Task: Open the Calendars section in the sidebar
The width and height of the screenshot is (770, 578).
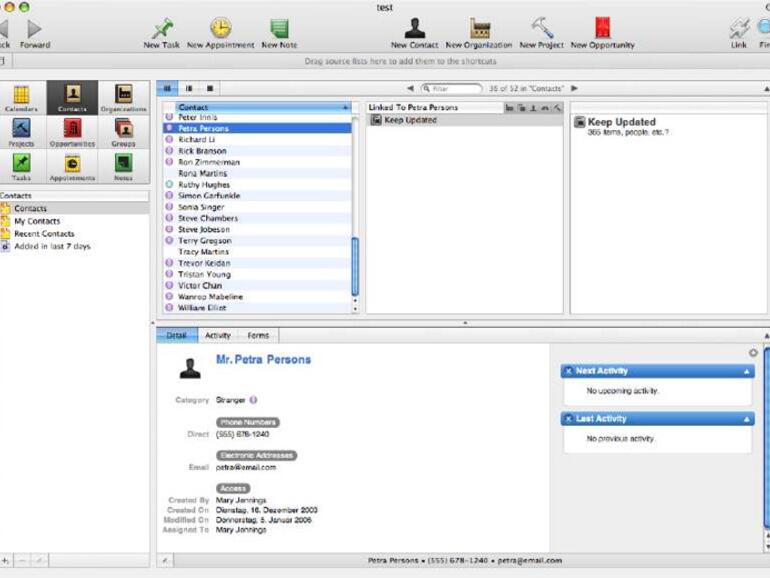Action: point(21,97)
